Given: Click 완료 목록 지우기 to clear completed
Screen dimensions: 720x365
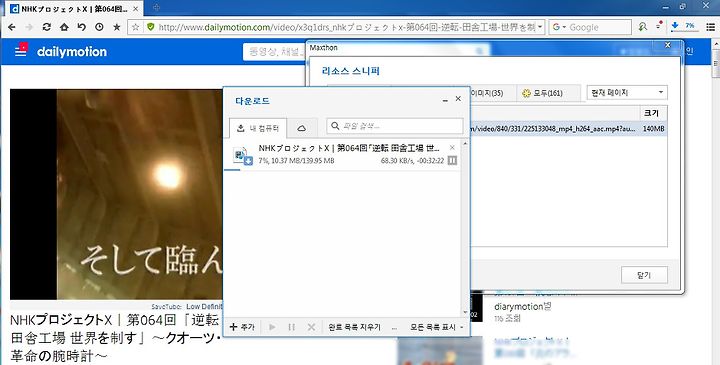Looking at the screenshot, I should pos(354,327).
